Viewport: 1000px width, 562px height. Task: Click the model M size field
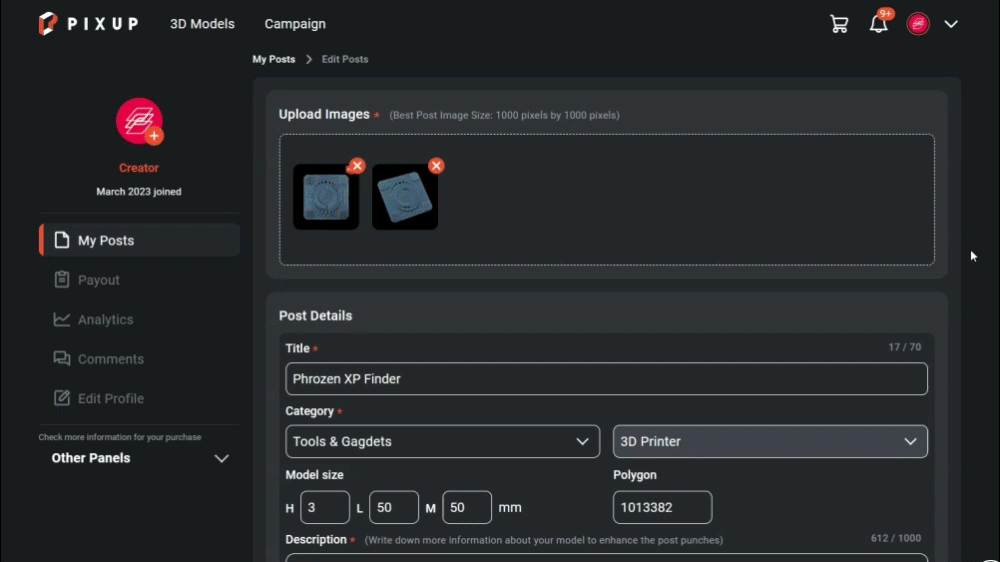point(467,507)
